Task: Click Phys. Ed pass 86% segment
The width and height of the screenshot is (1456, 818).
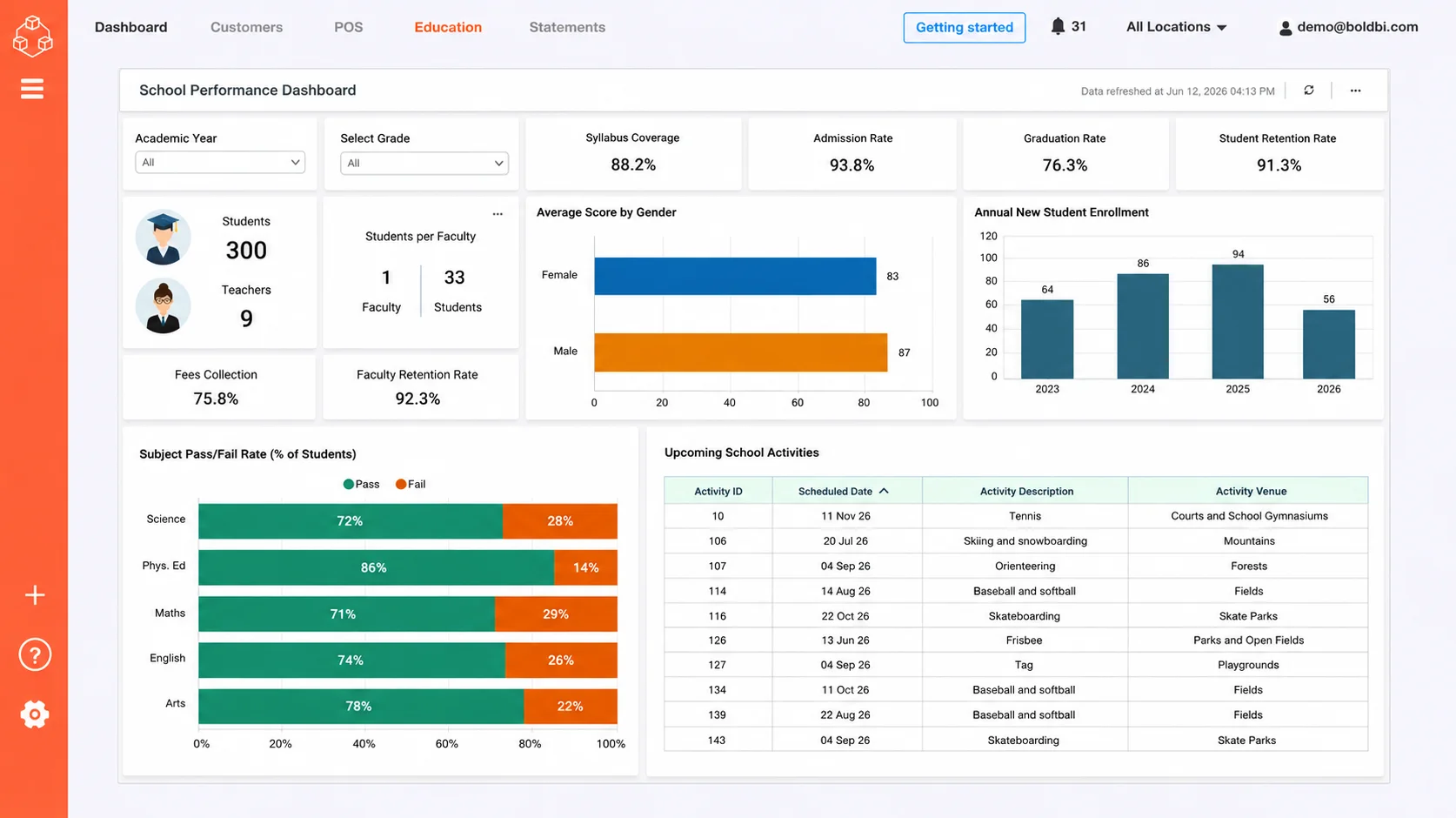Action: (x=376, y=567)
